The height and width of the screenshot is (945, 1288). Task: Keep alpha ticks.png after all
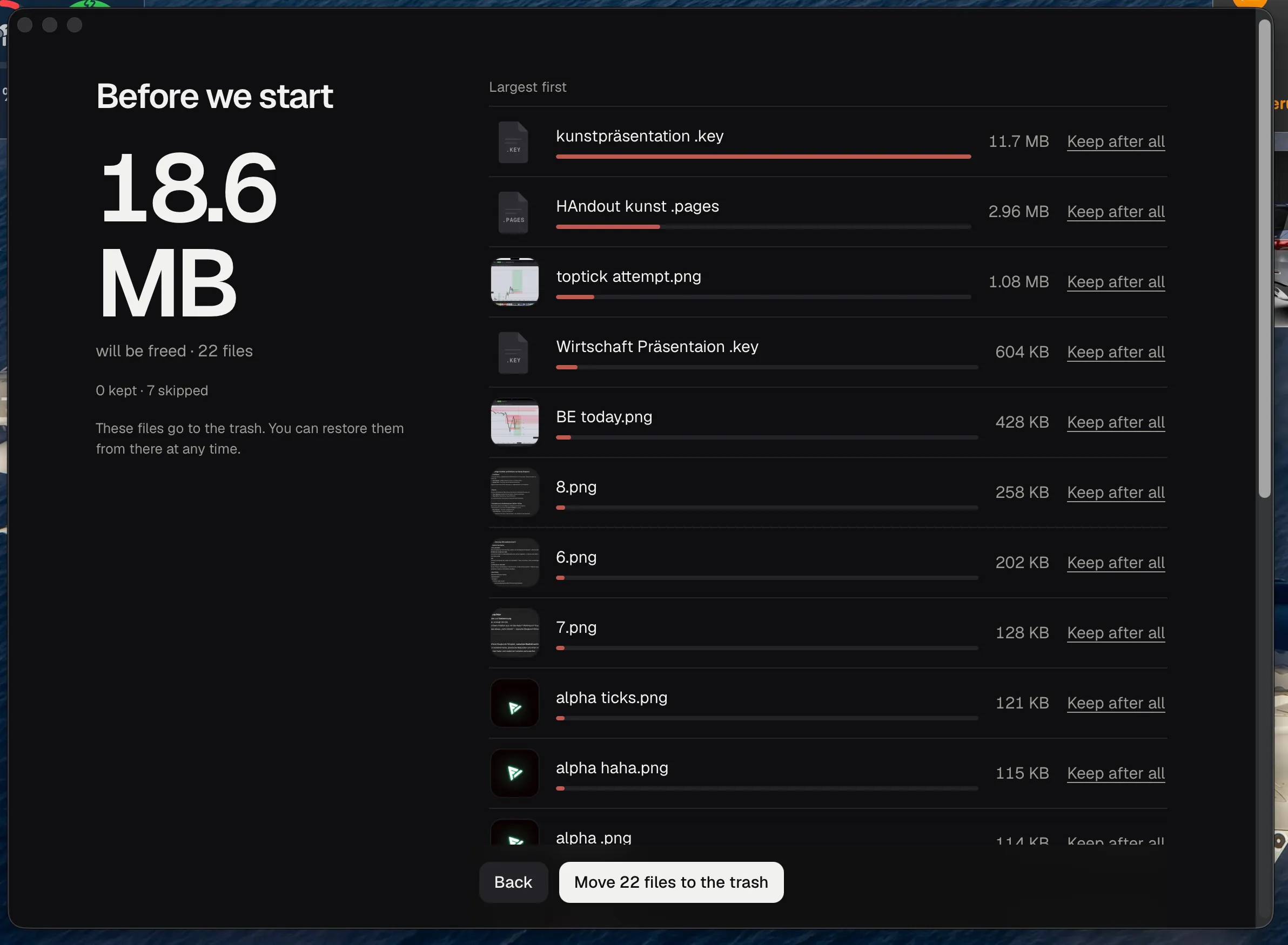point(1116,703)
